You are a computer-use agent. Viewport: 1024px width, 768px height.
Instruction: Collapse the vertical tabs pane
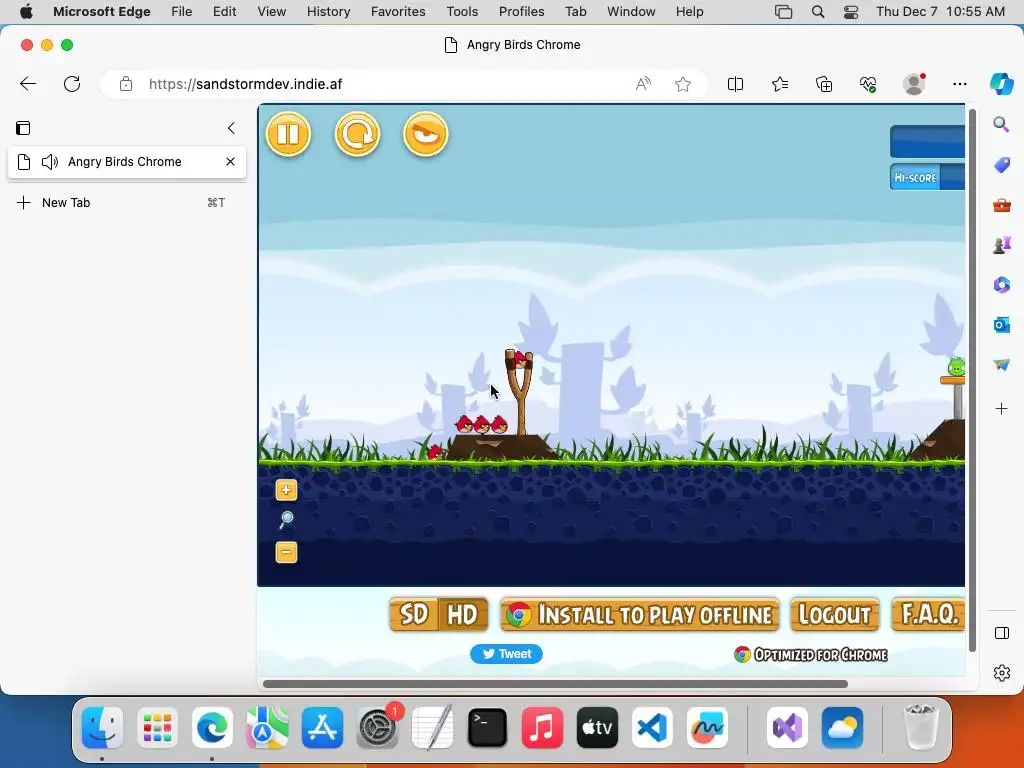(x=231, y=128)
